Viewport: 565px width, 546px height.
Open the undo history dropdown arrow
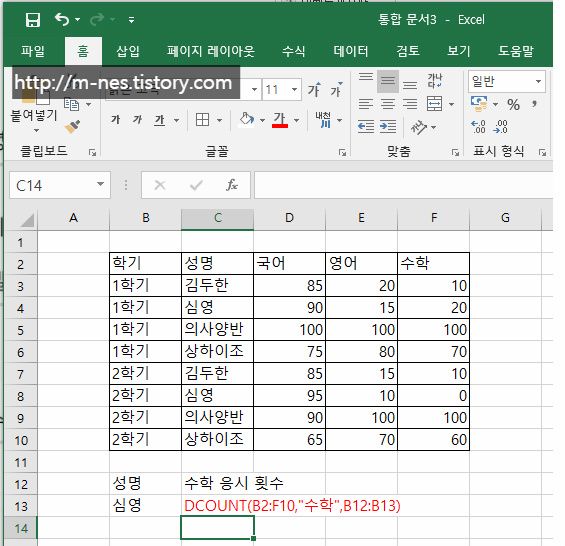(77, 20)
